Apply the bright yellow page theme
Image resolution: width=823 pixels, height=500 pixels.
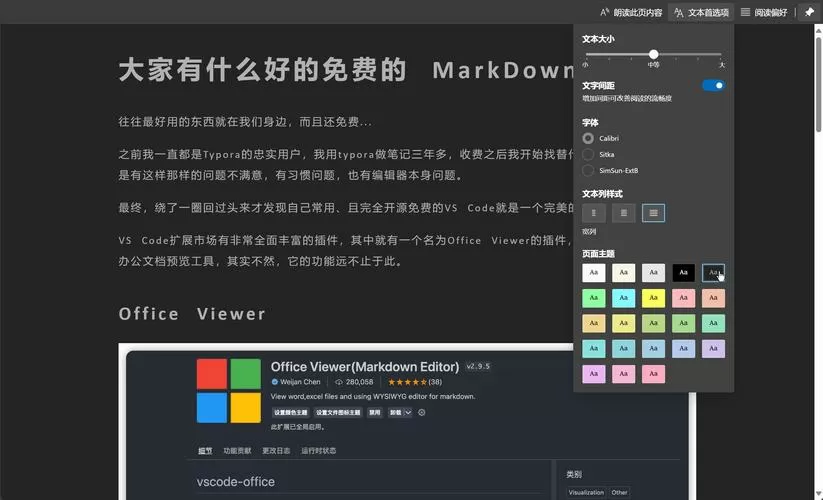[x=653, y=298]
